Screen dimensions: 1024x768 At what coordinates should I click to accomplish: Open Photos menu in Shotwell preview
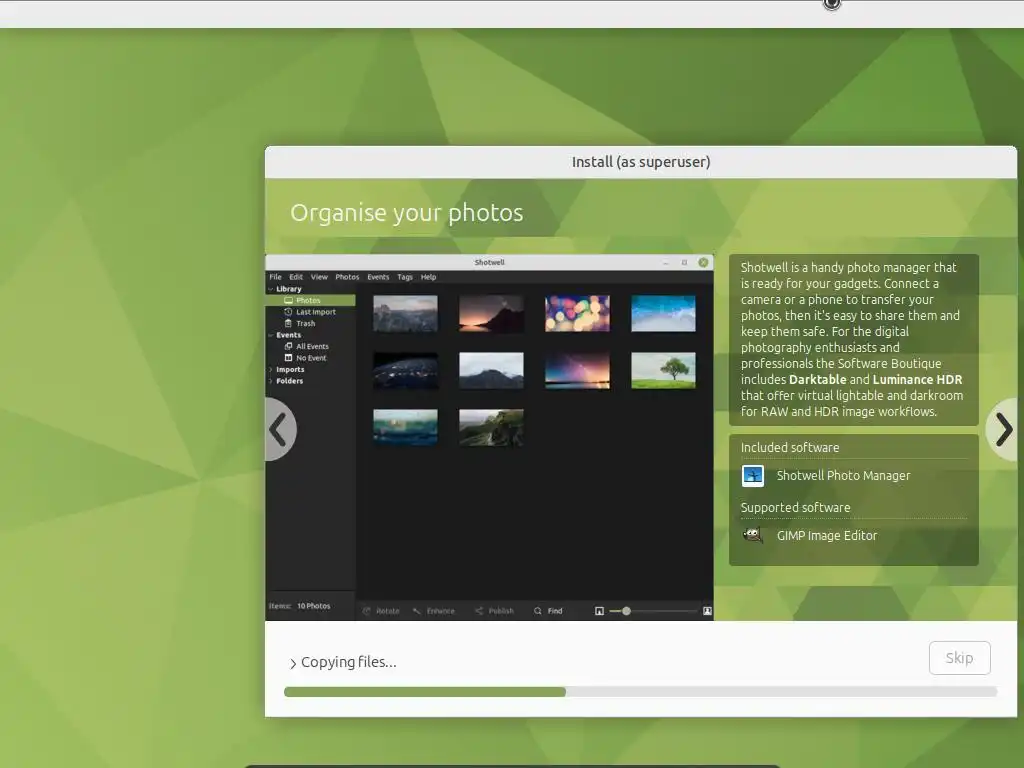pyautogui.click(x=347, y=277)
